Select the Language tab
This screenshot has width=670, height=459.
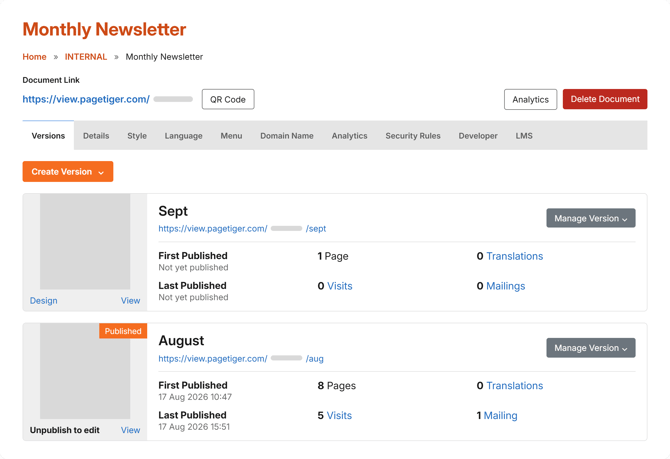(x=183, y=135)
